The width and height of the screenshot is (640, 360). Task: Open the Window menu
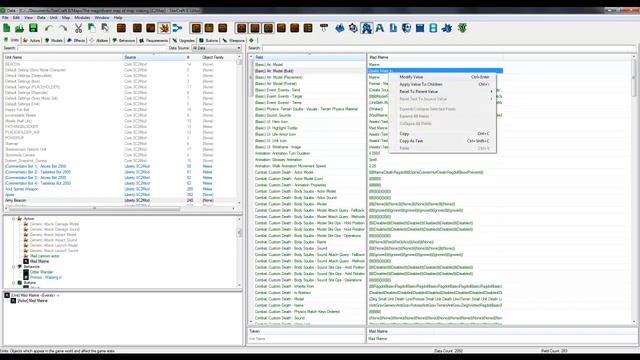tap(102, 18)
